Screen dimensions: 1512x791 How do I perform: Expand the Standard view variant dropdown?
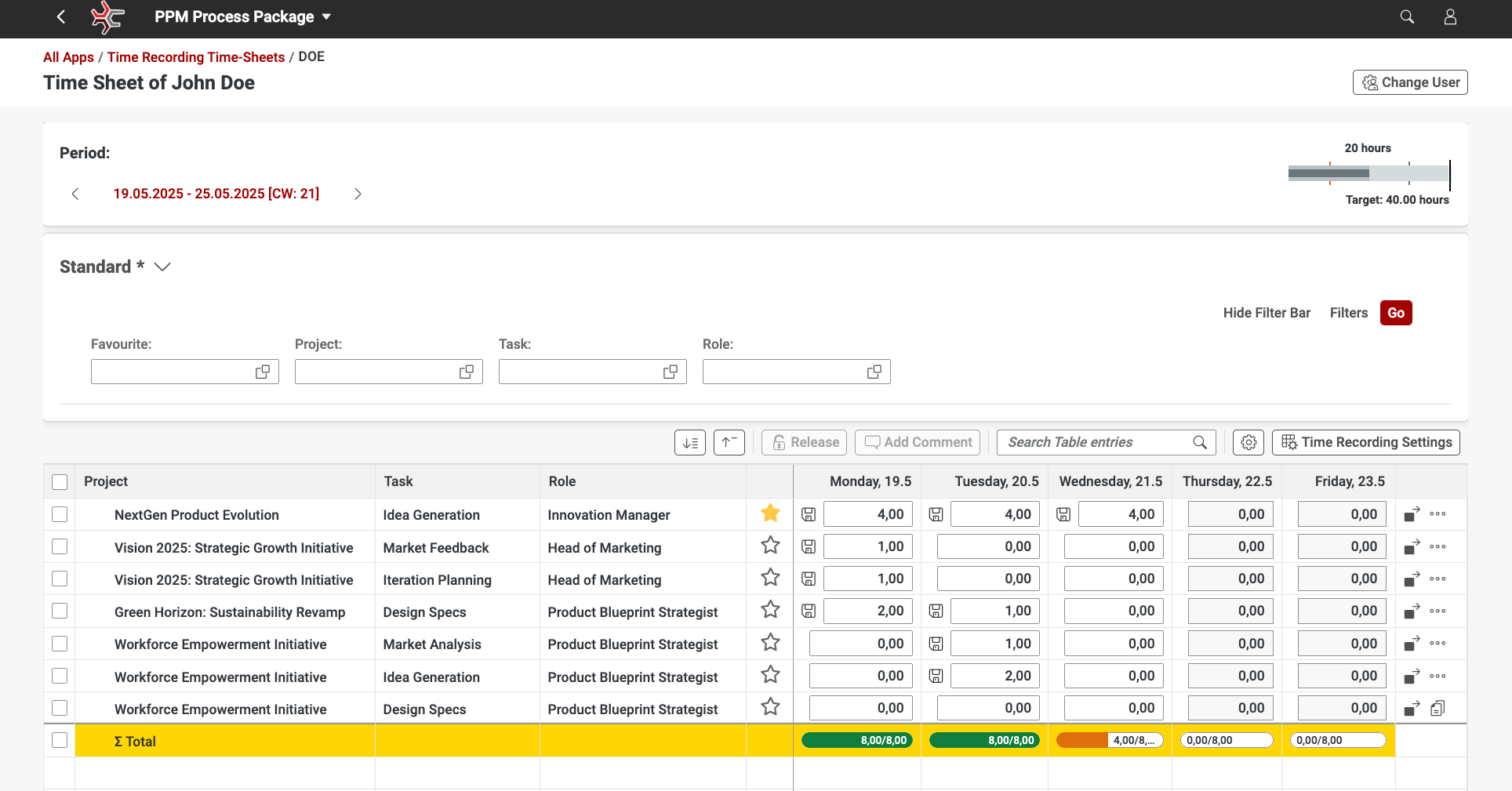(162, 267)
